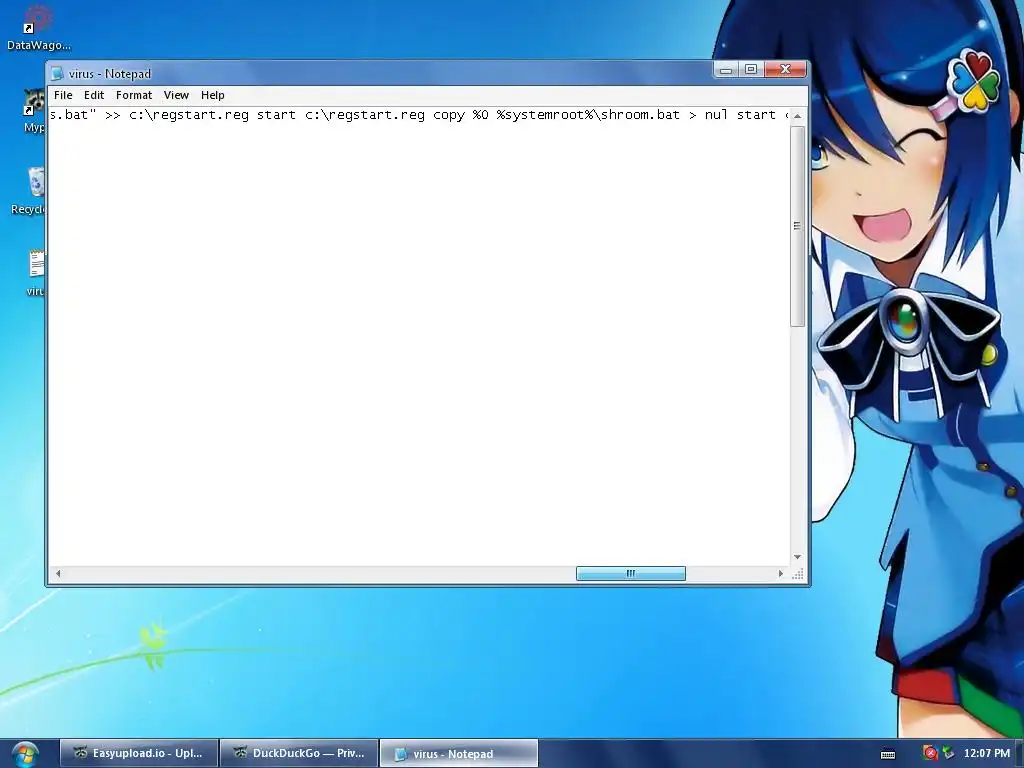This screenshot has height=768, width=1024.
Task: Open the Format menu in Notepad
Action: tap(134, 95)
